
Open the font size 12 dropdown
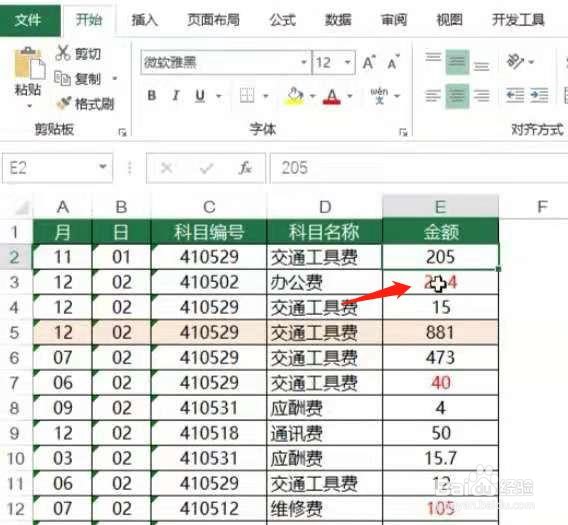[348, 62]
